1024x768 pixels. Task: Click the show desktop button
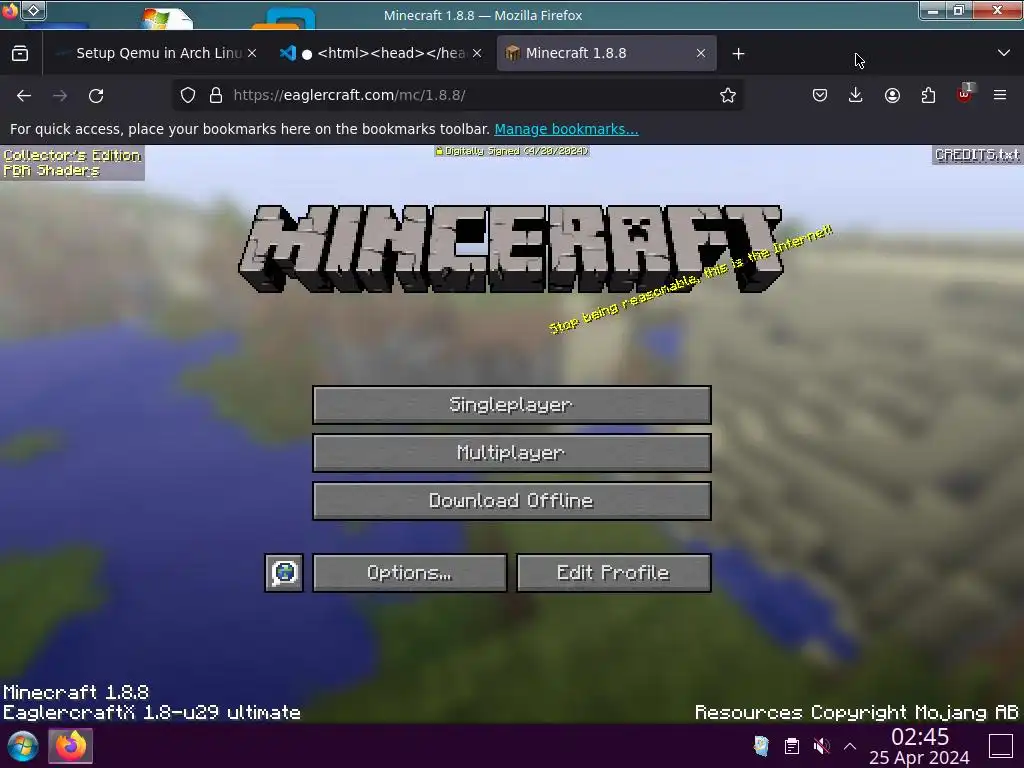(x=1000, y=746)
